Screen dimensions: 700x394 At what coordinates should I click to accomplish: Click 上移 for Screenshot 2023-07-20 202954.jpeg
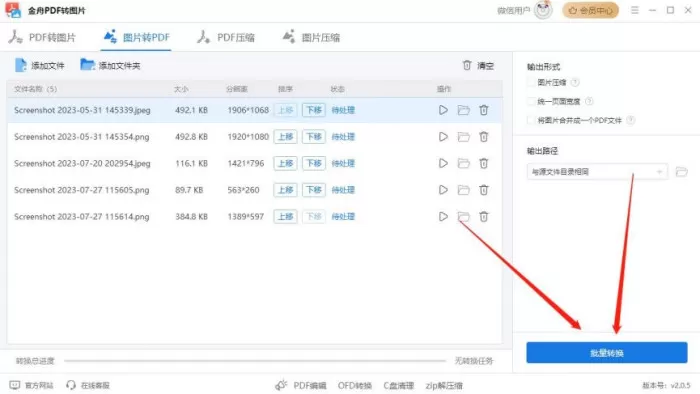285,163
